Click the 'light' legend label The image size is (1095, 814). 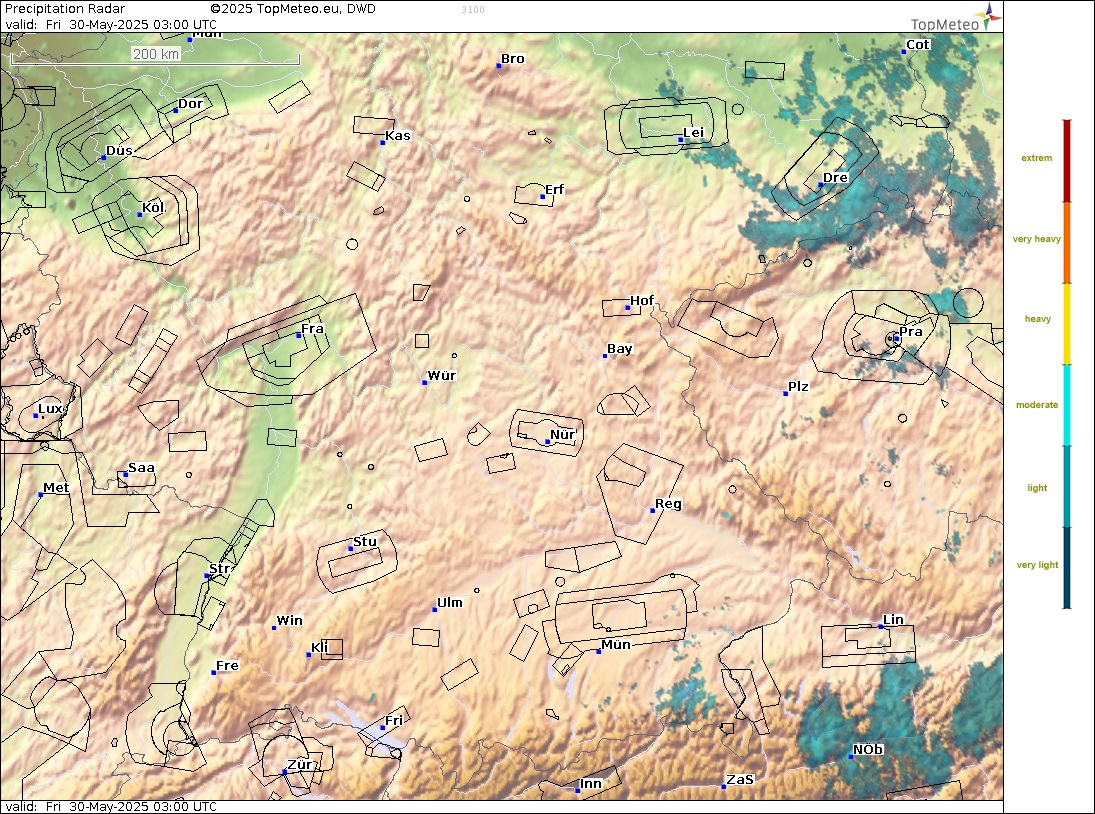coord(1037,488)
